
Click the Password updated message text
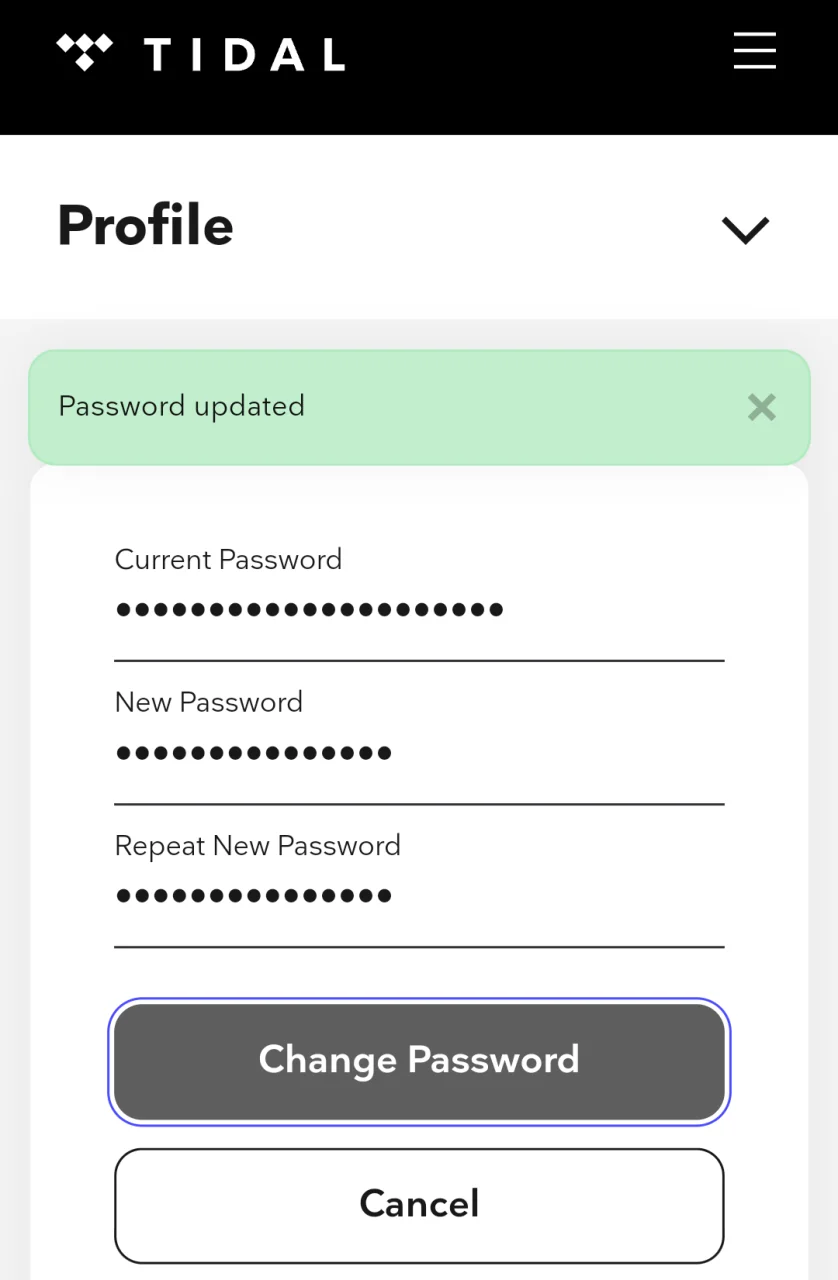[x=182, y=406]
